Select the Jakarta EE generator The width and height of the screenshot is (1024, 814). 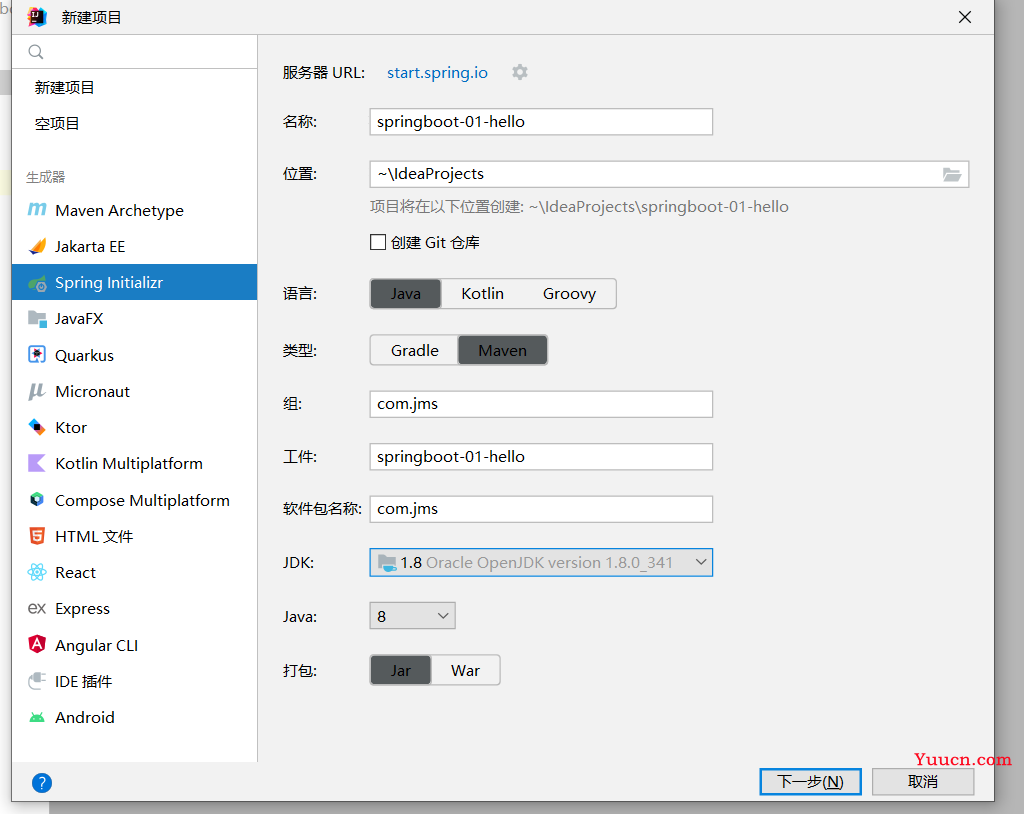coord(135,246)
